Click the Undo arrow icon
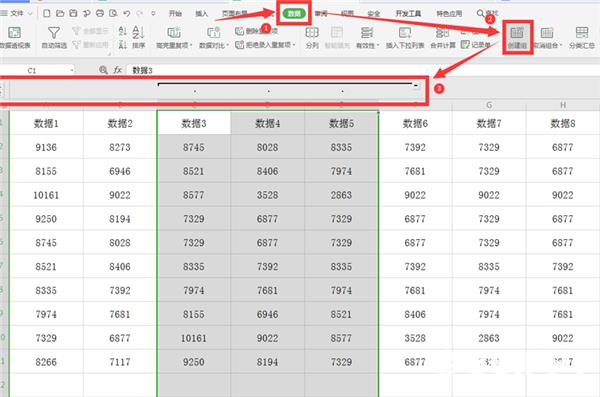 [x=127, y=14]
